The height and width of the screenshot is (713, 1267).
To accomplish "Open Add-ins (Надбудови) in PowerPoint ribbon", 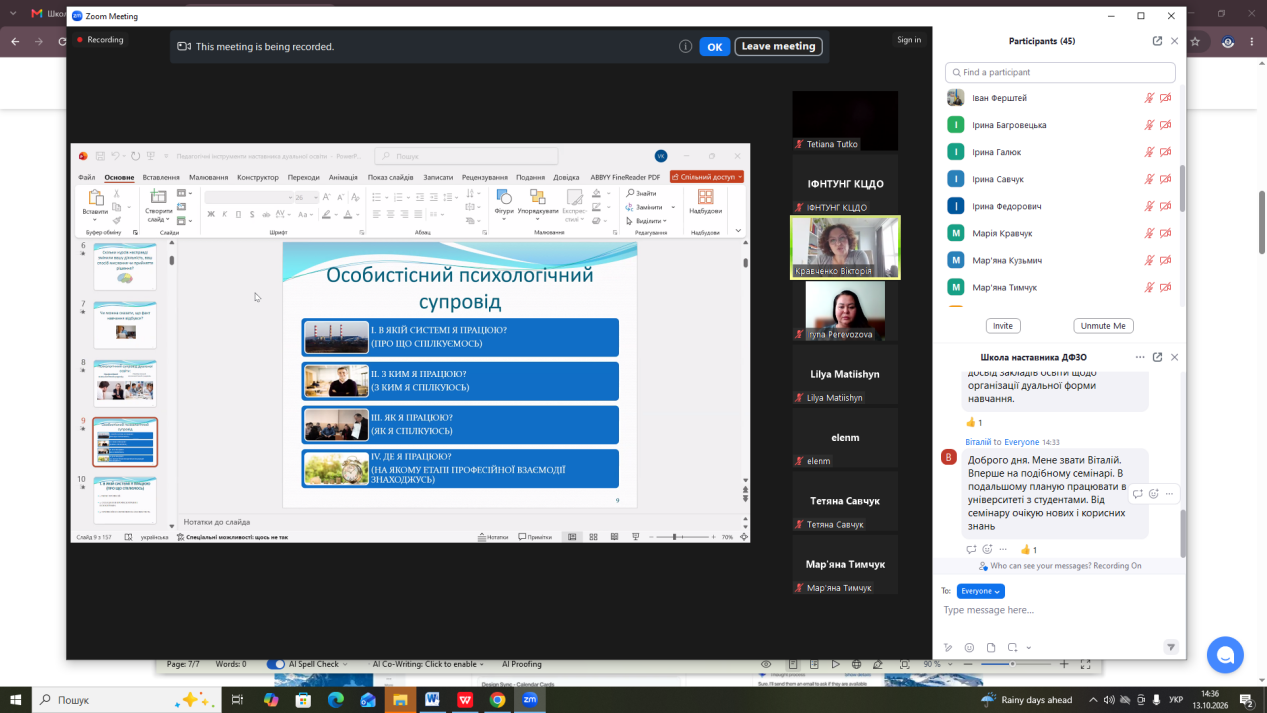I will point(705,201).
